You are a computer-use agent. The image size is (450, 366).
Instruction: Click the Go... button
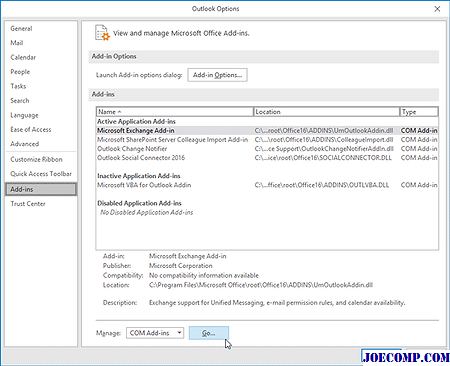pyautogui.click(x=209, y=333)
